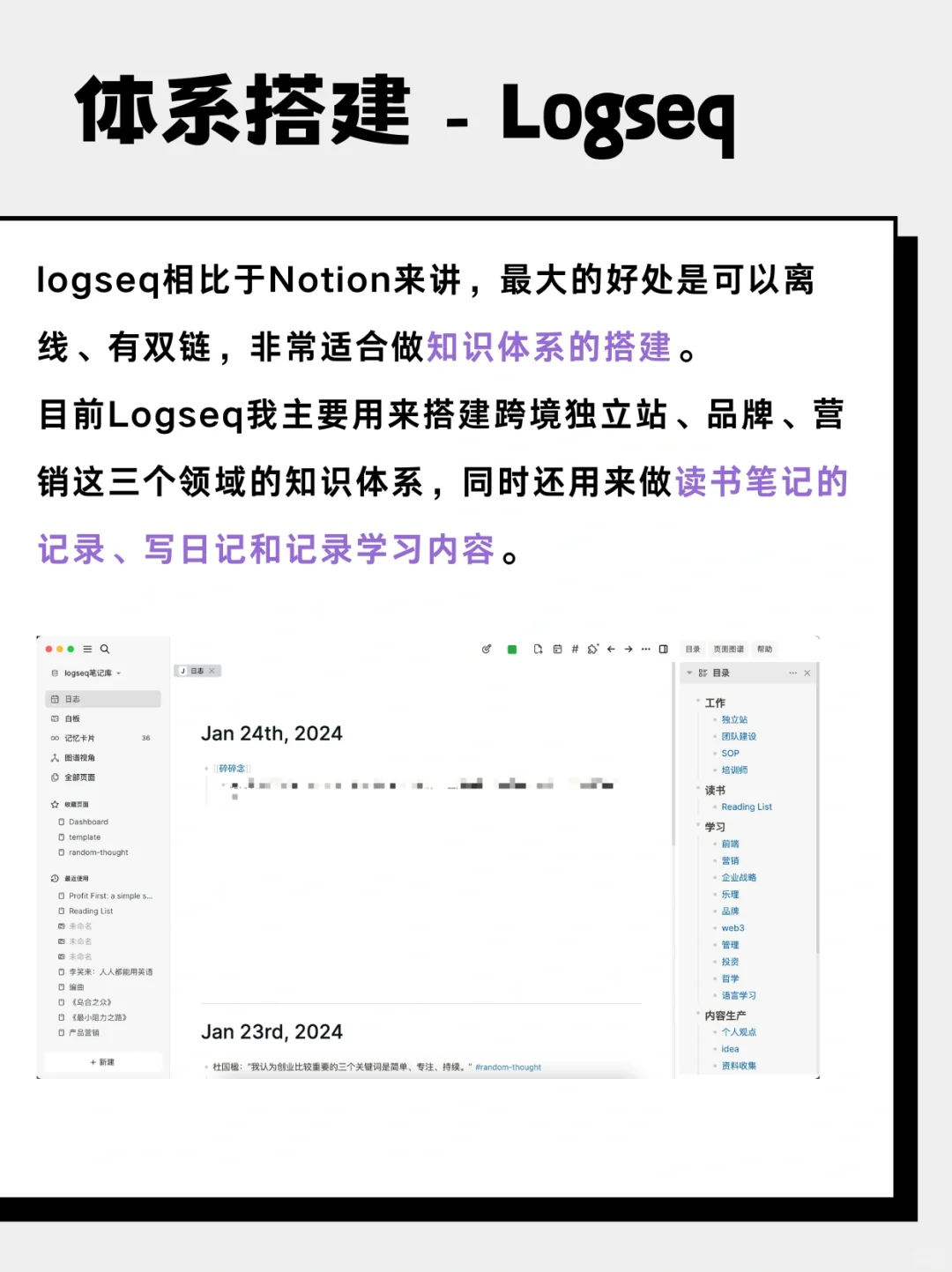952x1272 pixels.
Task: Toggle the right sidebar panel icon
Action: click(664, 649)
